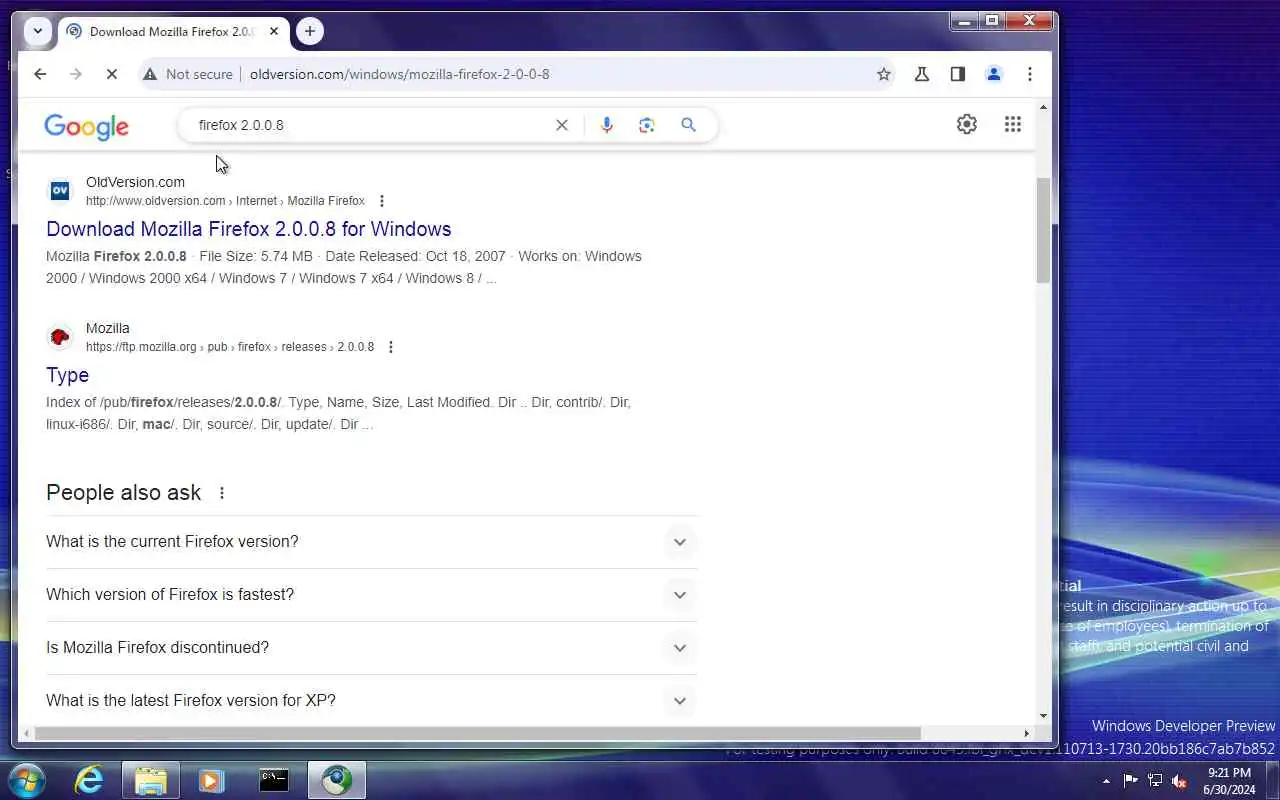Click the page scroll up arrow
This screenshot has width=1280, height=800.
(1043, 106)
